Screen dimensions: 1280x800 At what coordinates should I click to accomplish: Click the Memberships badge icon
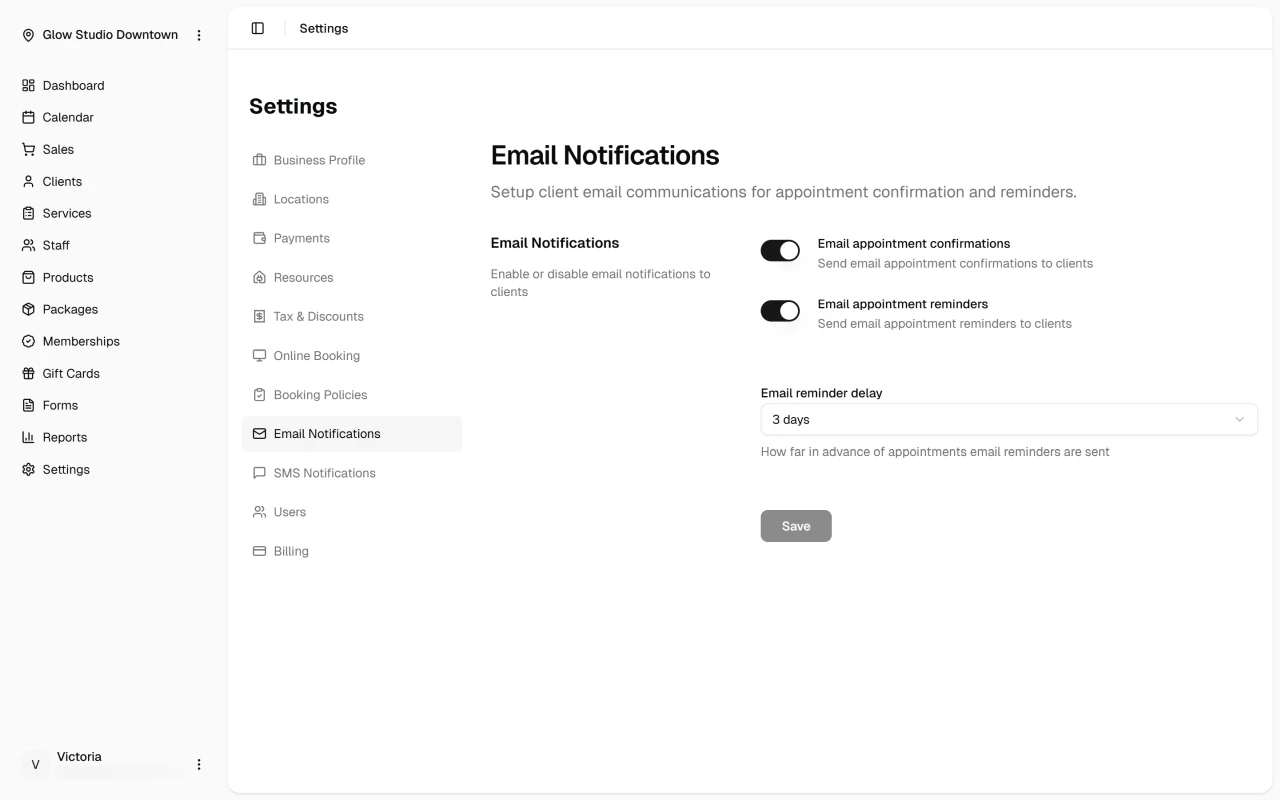pos(28,341)
